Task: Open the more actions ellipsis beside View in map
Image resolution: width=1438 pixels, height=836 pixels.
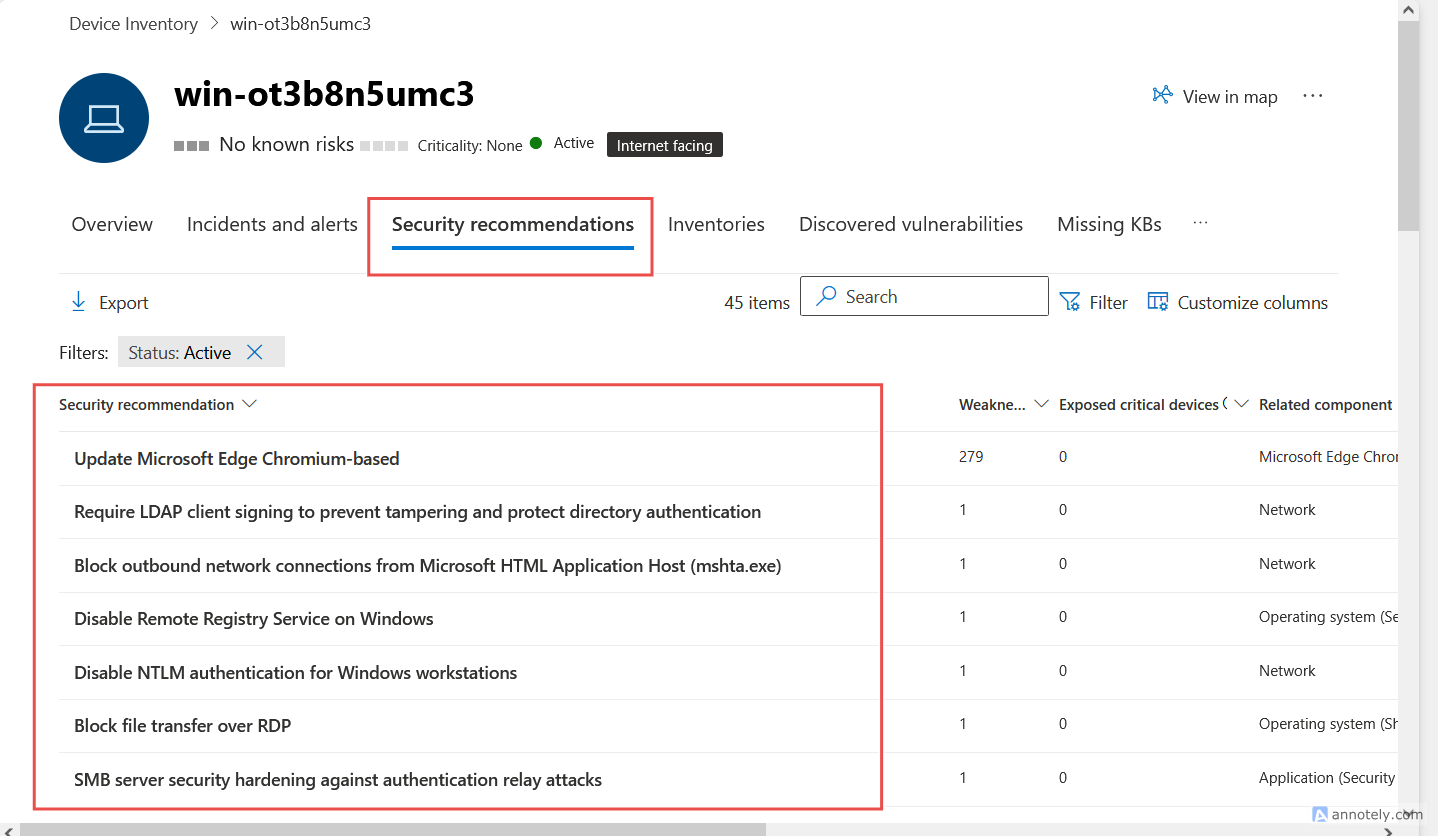Action: (1313, 96)
